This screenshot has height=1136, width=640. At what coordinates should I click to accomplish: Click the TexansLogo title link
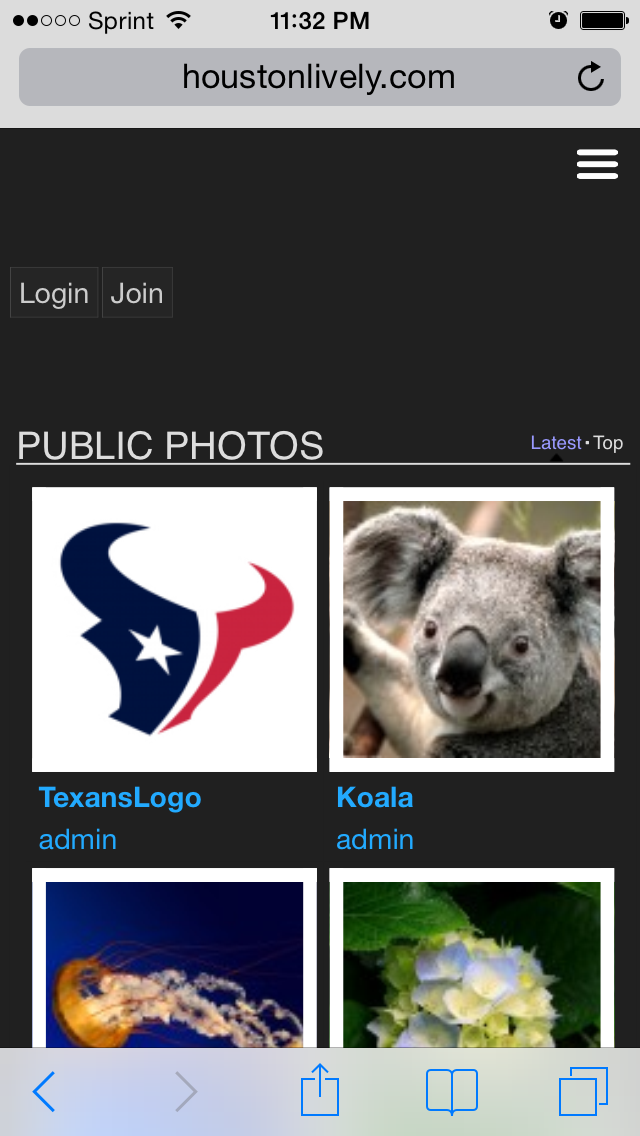pos(120,798)
